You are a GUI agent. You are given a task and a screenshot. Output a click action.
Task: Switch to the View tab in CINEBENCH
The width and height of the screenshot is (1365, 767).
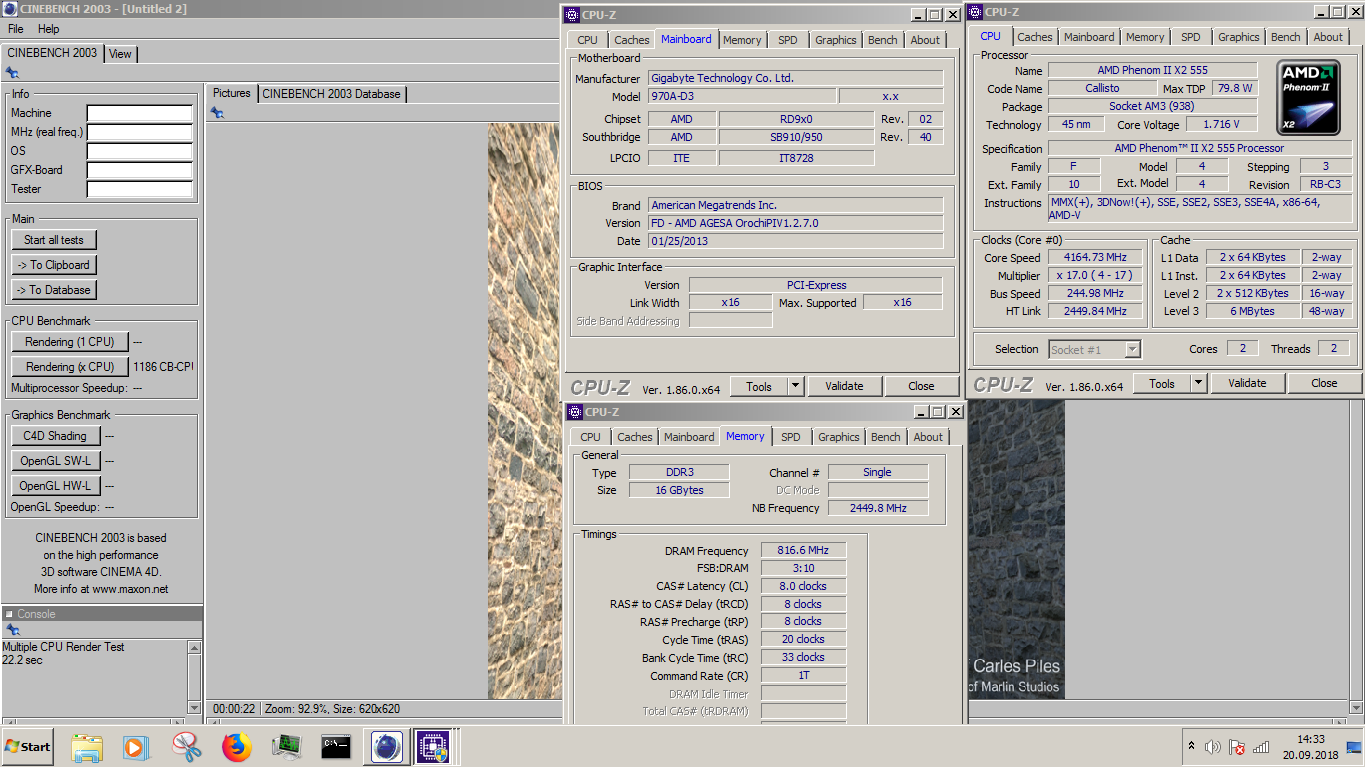pos(120,54)
